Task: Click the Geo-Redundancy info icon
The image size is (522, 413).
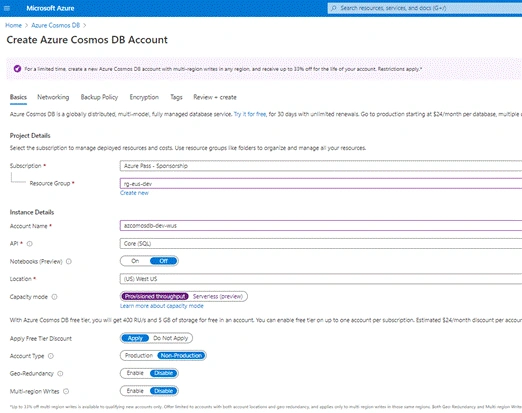Action: [60, 373]
